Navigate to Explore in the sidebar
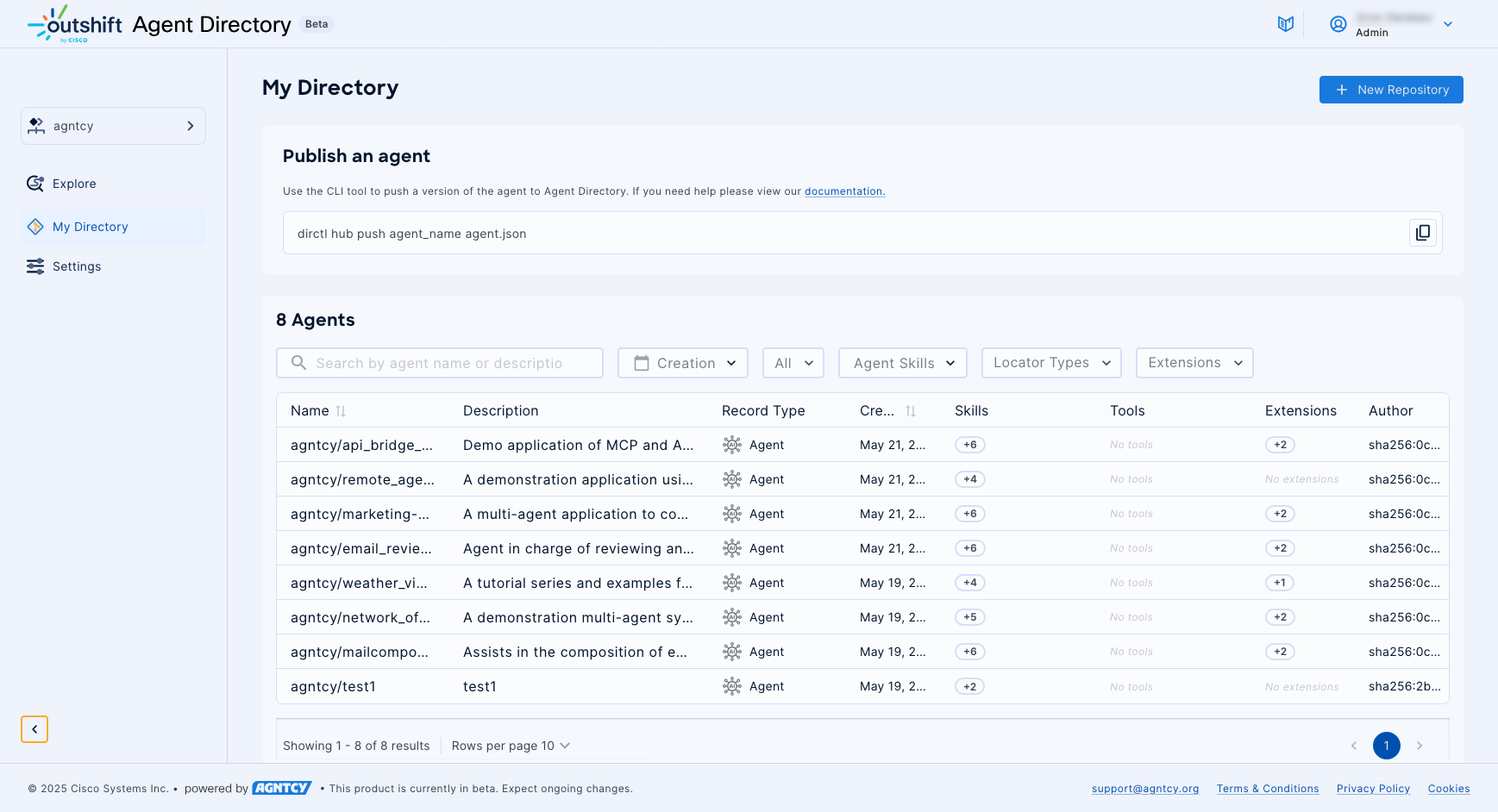1498x812 pixels. click(x=74, y=184)
